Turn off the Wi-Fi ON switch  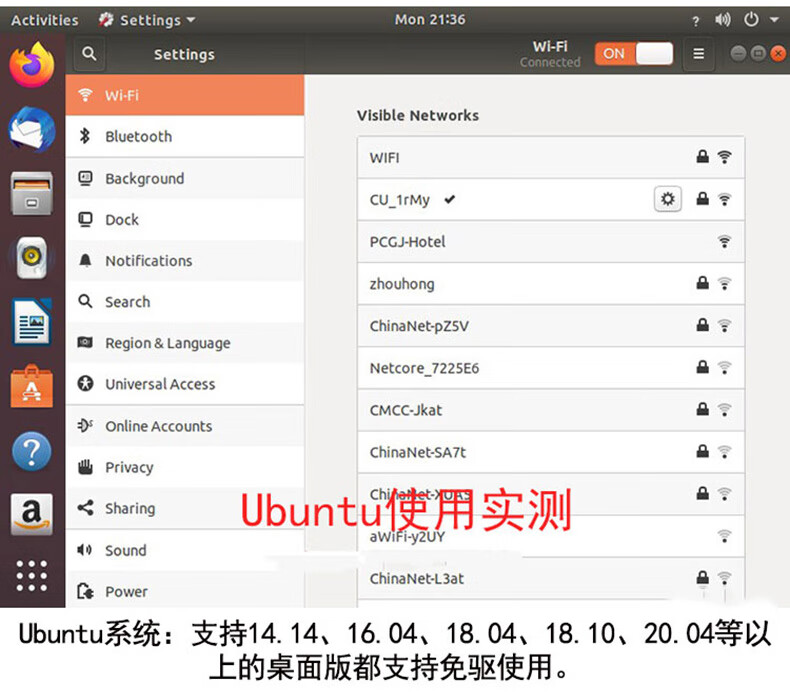click(634, 53)
